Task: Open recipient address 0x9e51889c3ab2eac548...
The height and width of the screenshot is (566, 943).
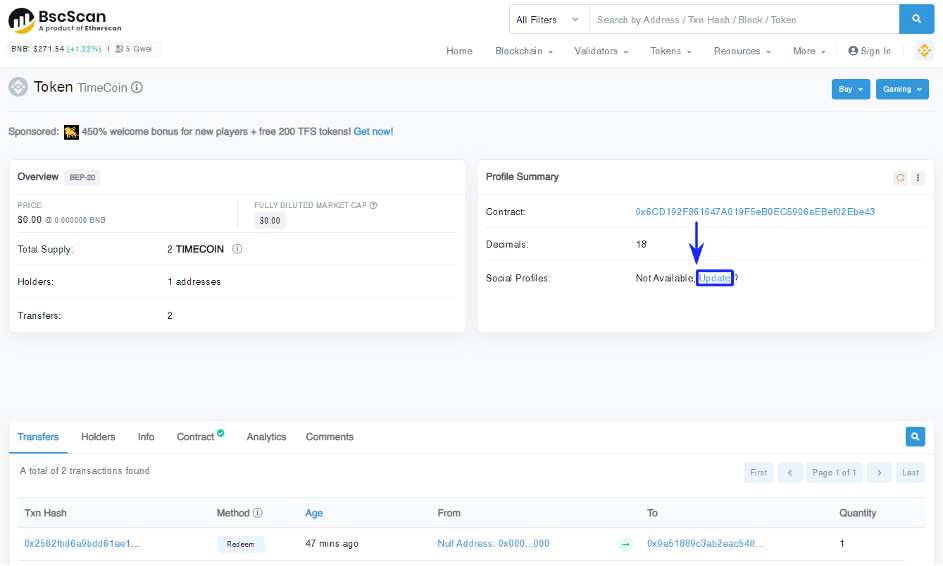Action: (705, 544)
